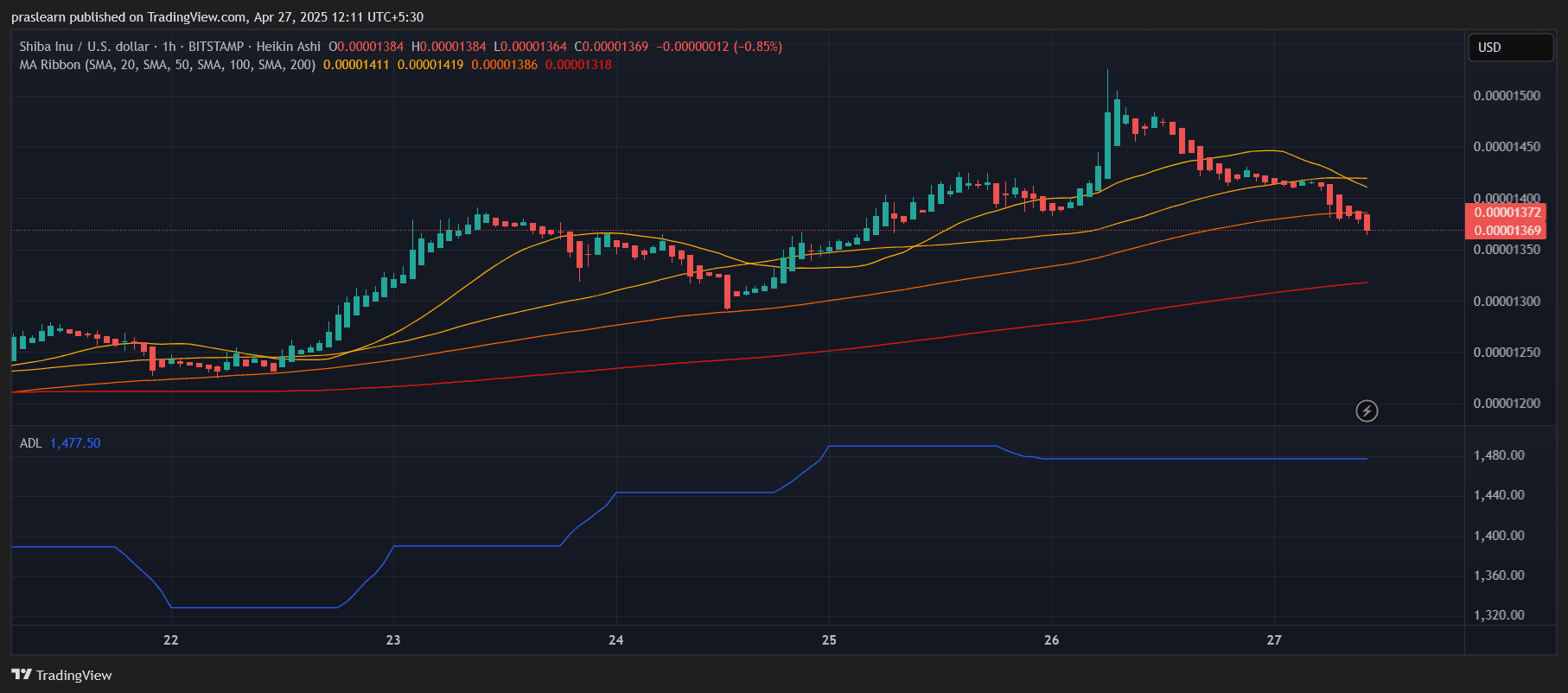Click the 1,360.00 ADL axis label
Screen dimensions: 1568x693
[1499, 575]
